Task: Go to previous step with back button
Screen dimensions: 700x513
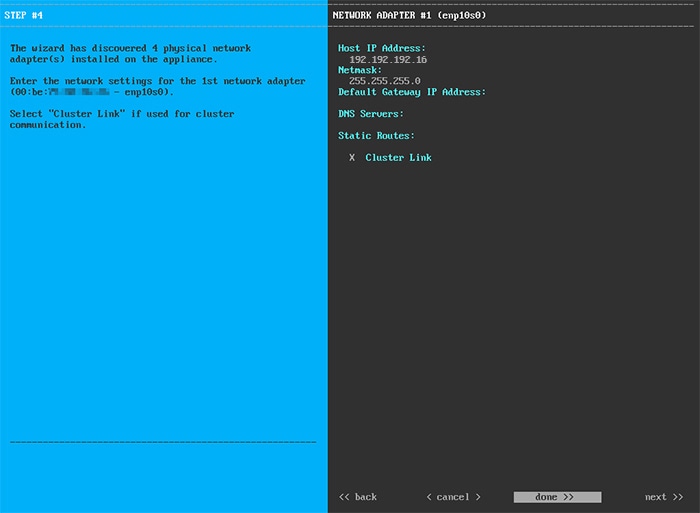Action: 358,497
